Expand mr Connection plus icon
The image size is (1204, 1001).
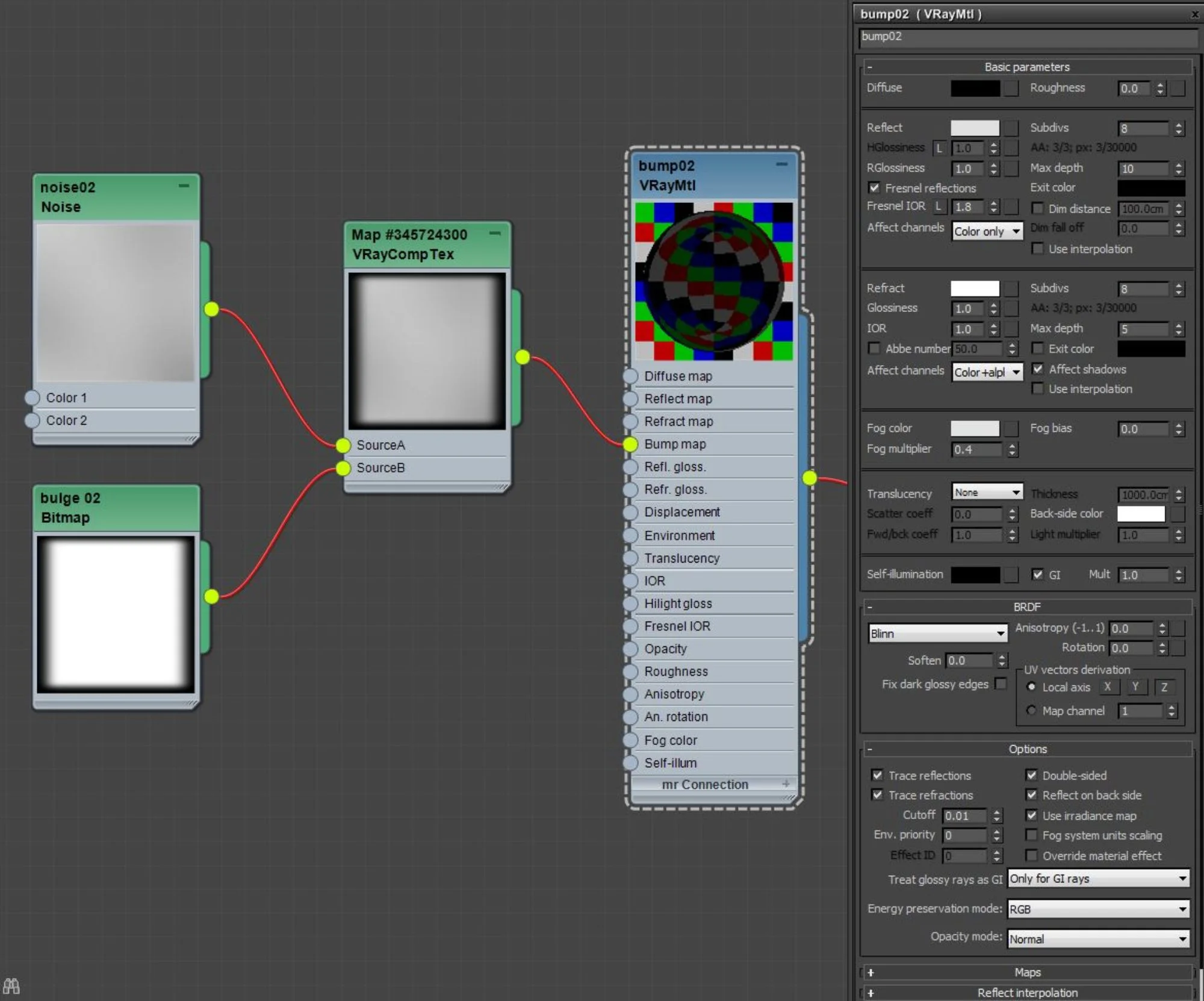786,784
